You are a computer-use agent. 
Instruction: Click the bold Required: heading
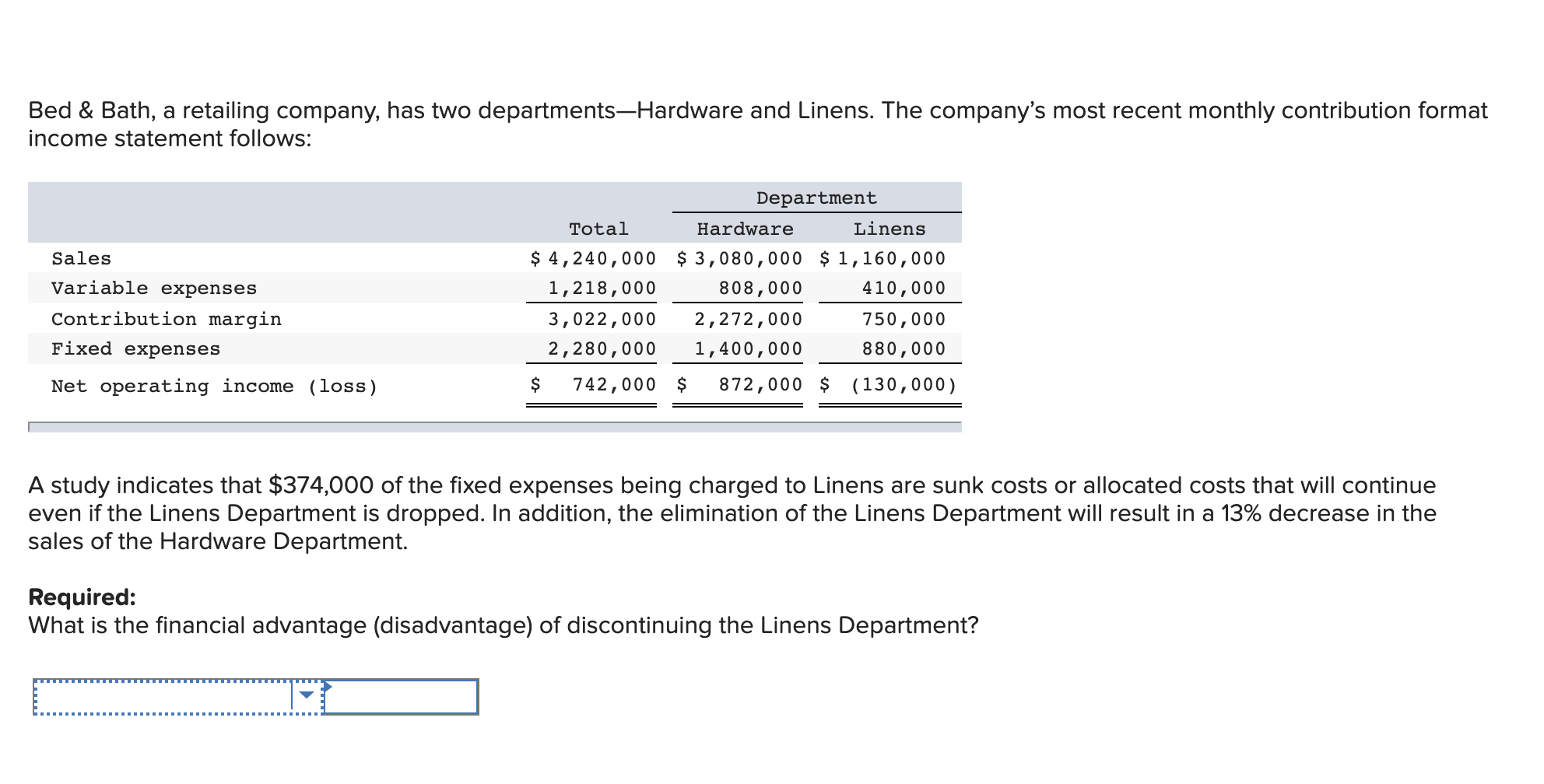82,597
